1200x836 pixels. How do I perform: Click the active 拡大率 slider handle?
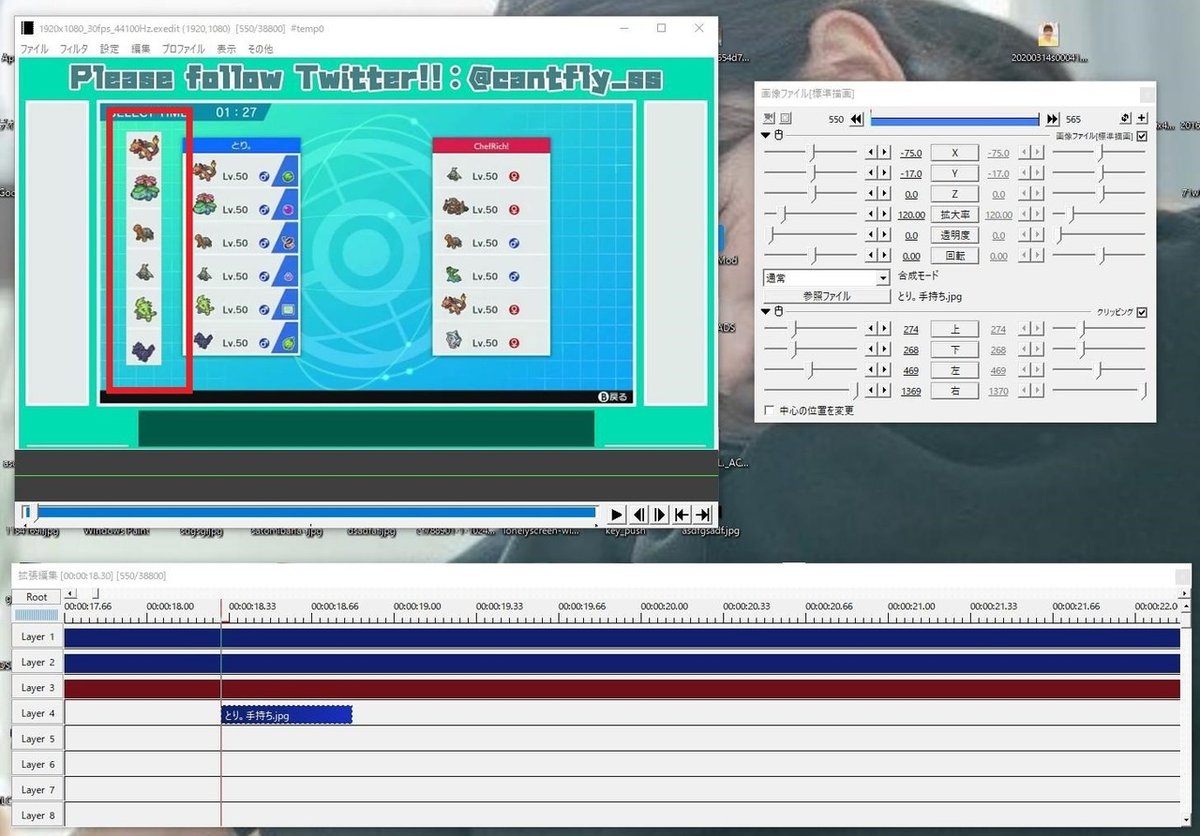[784, 215]
